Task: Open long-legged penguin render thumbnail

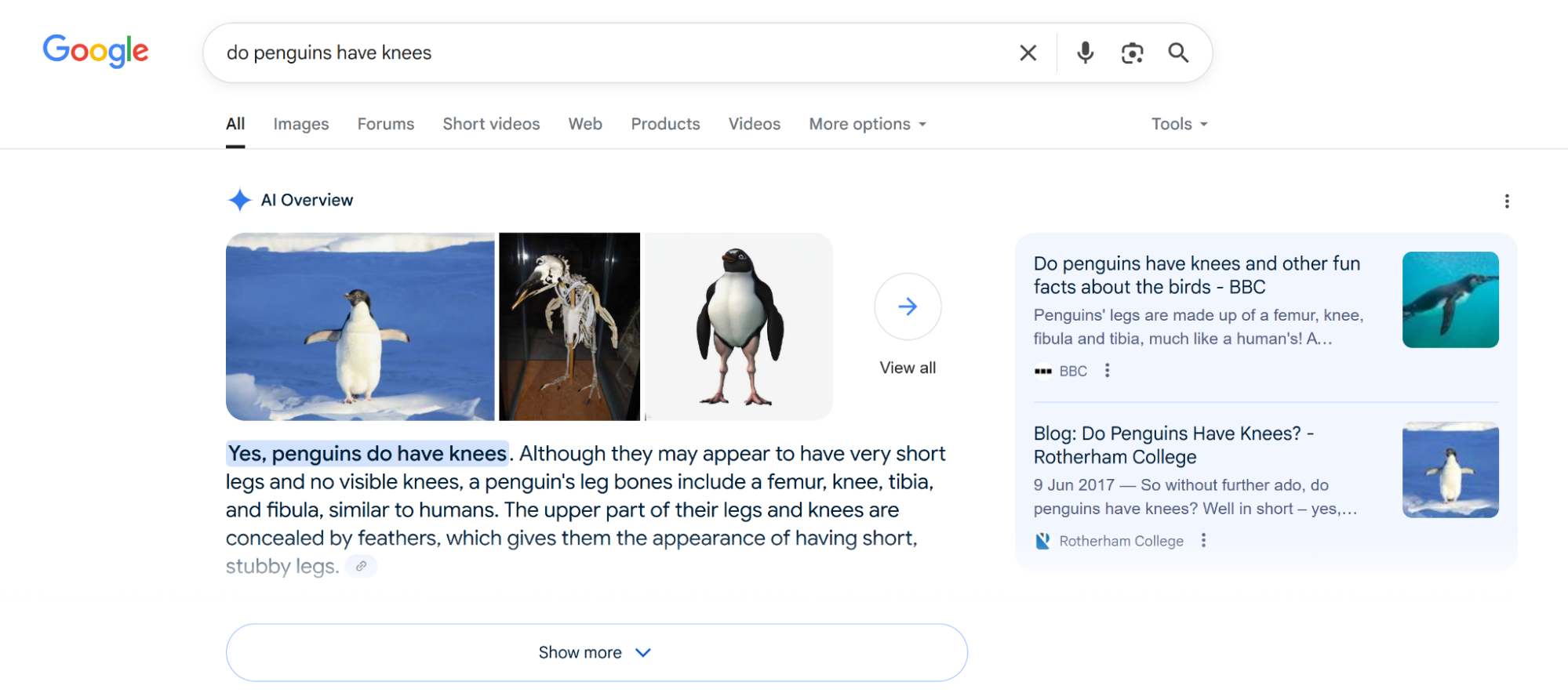Action: coord(738,326)
